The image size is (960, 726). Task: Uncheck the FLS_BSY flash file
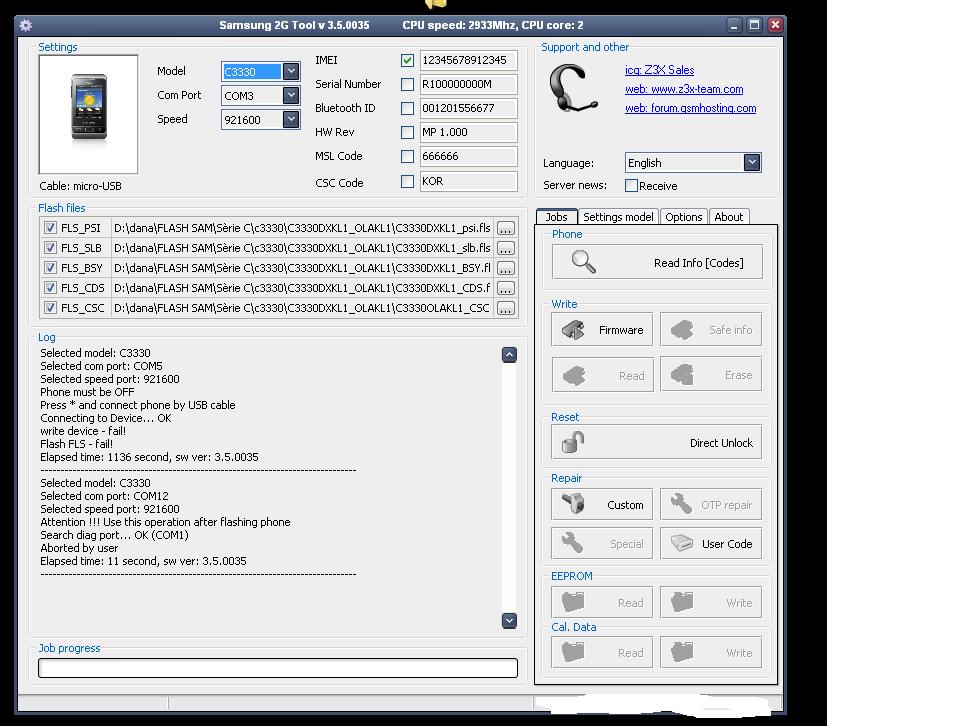[x=51, y=268]
